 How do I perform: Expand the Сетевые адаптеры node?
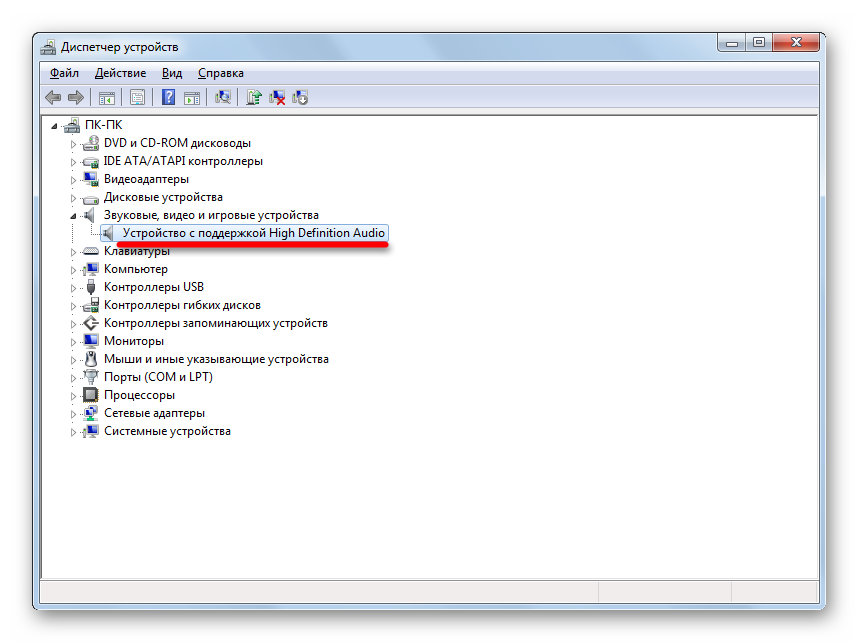pyautogui.click(x=73, y=415)
